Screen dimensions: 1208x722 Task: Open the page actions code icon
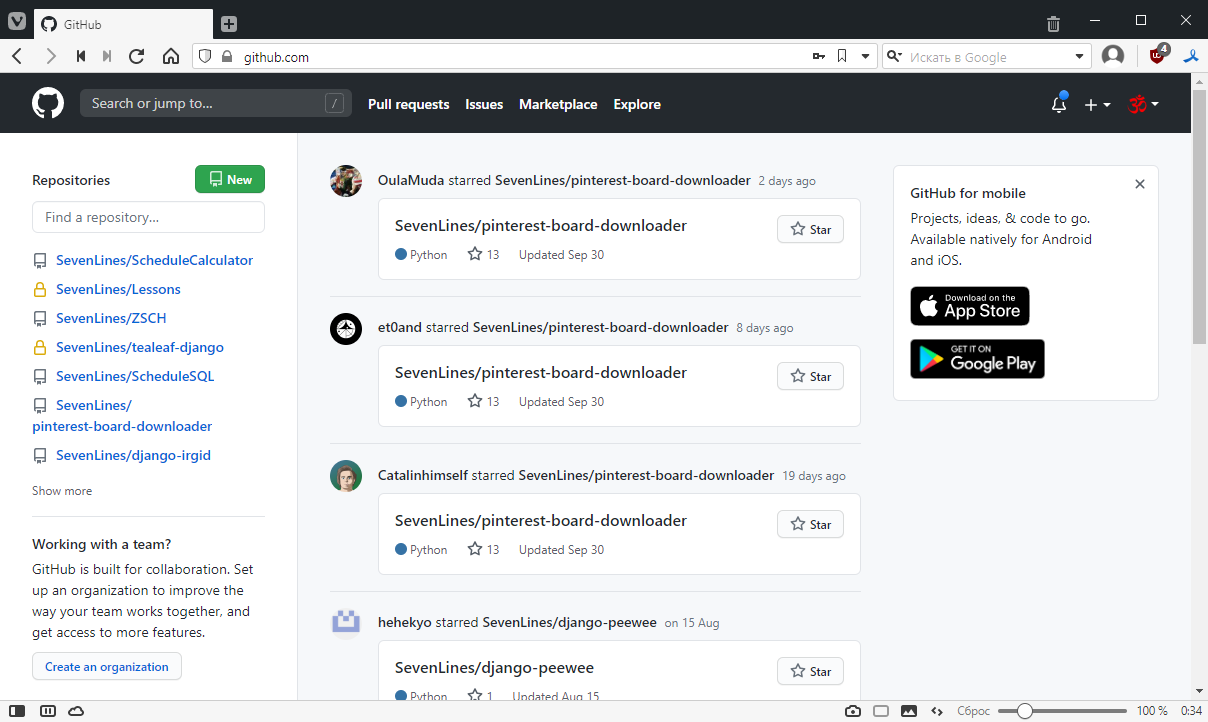[937, 711]
